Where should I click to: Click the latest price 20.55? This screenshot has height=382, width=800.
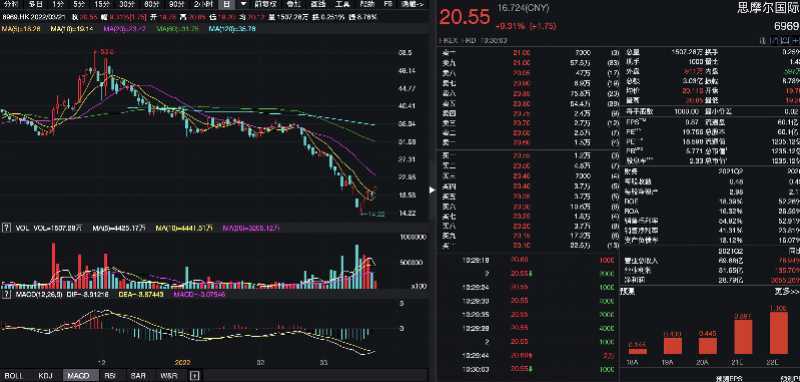[465, 17]
